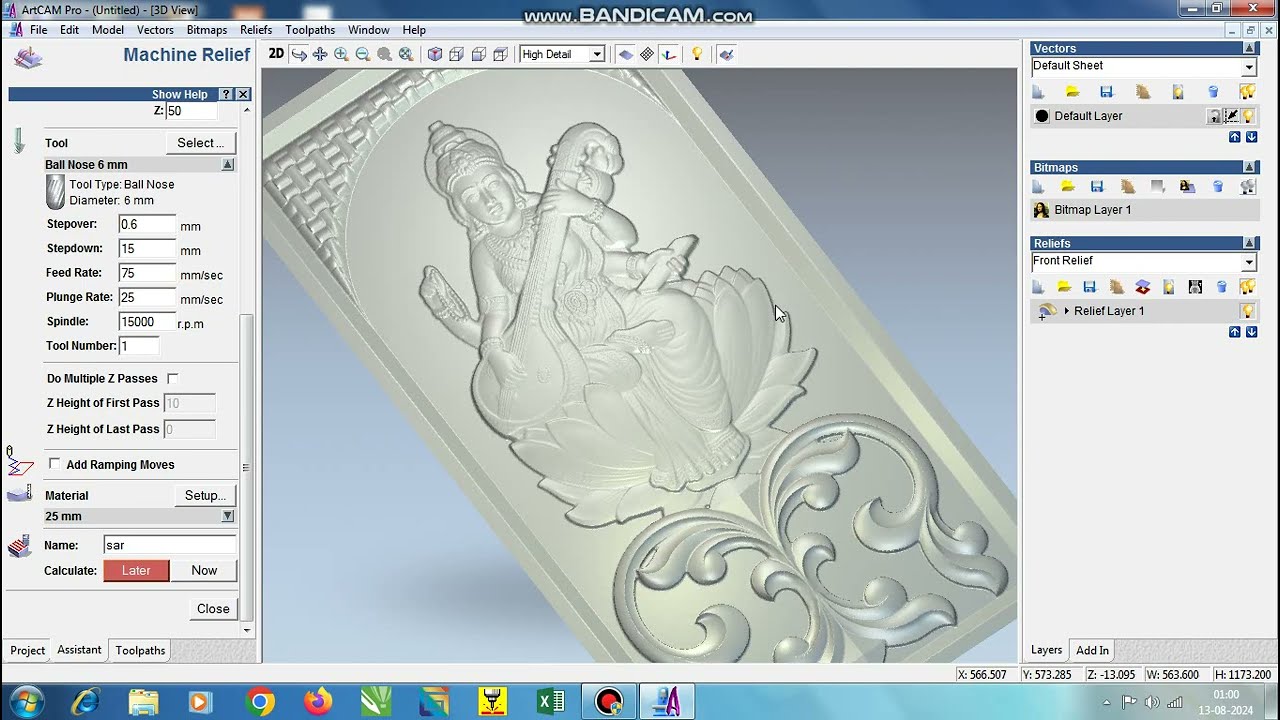
Task: Delete bitmap layer with trash icon
Action: click(x=1218, y=187)
